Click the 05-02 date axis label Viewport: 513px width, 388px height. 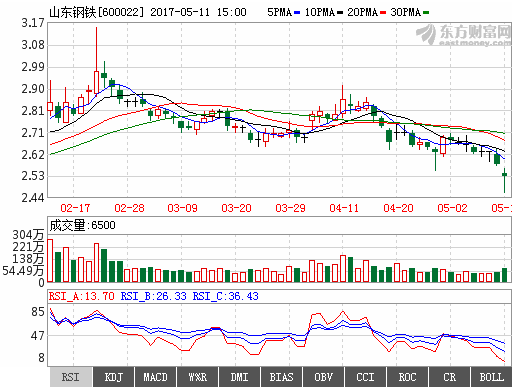(x=452, y=208)
